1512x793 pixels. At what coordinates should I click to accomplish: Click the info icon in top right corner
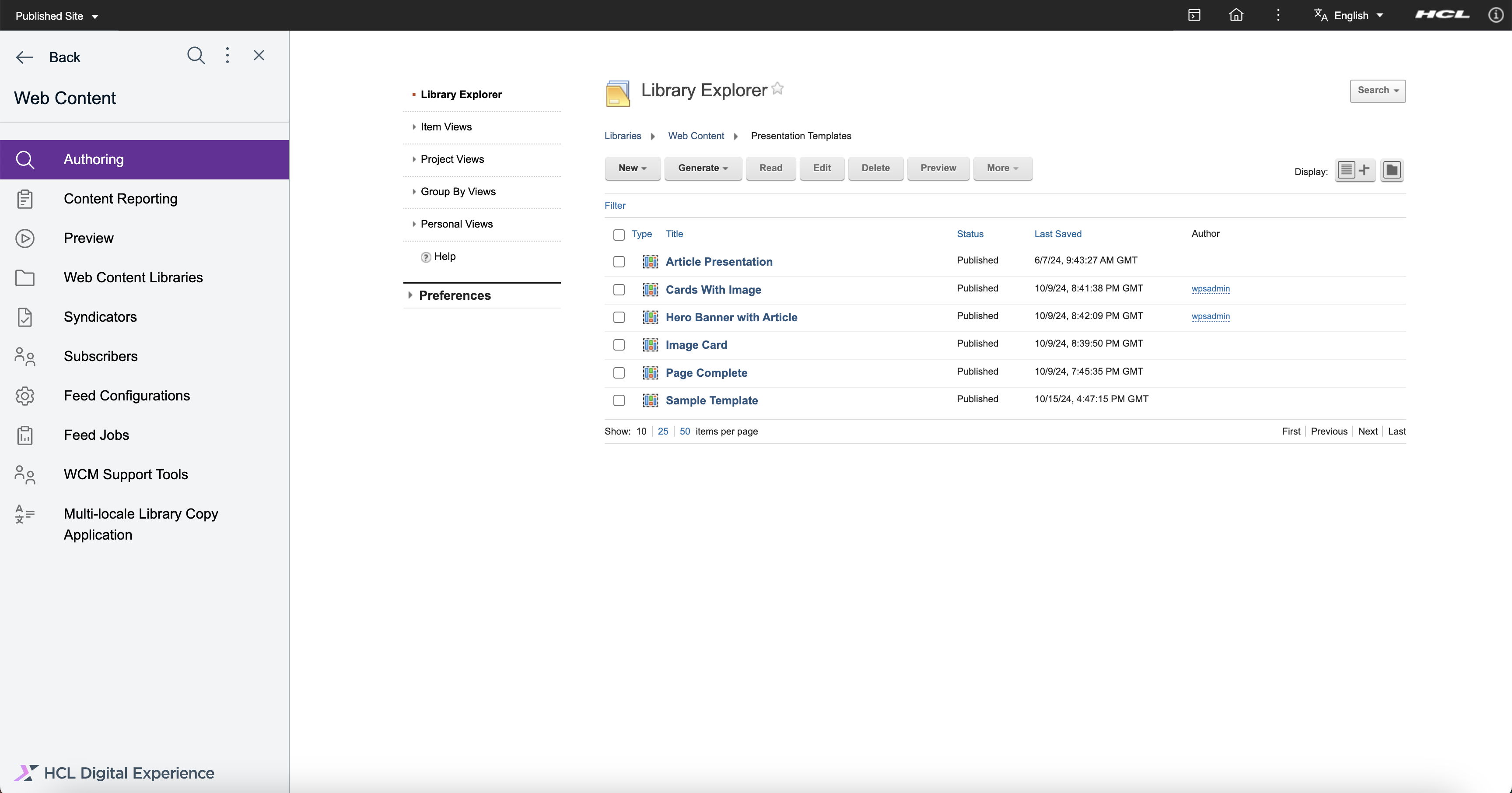pyautogui.click(x=1496, y=15)
